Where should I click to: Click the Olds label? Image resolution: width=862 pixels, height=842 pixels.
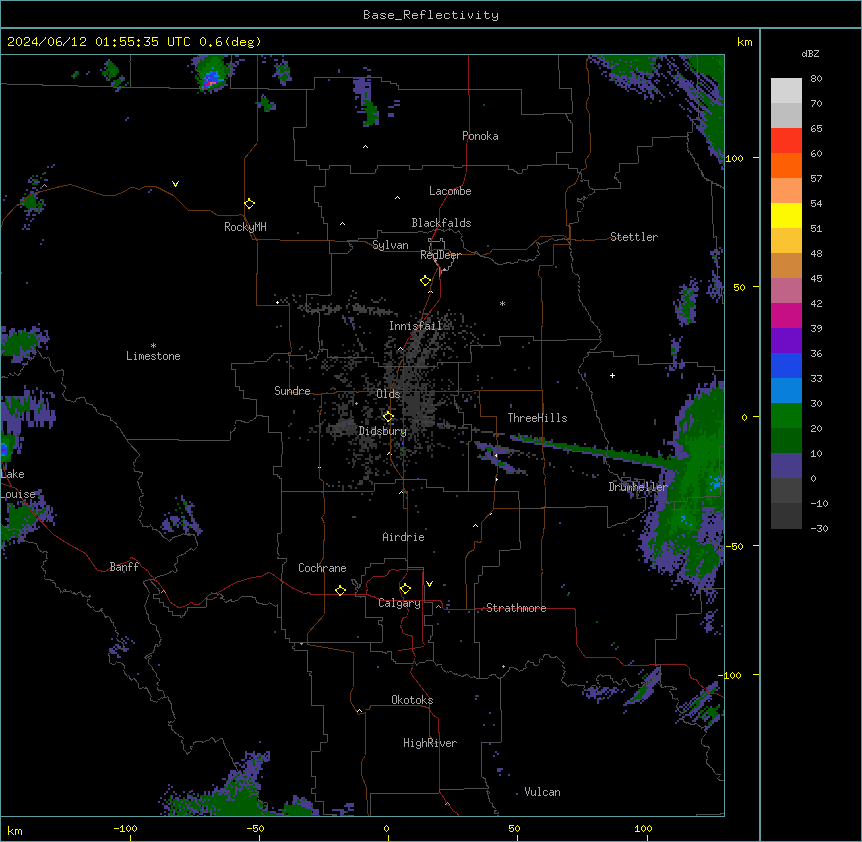388,394
